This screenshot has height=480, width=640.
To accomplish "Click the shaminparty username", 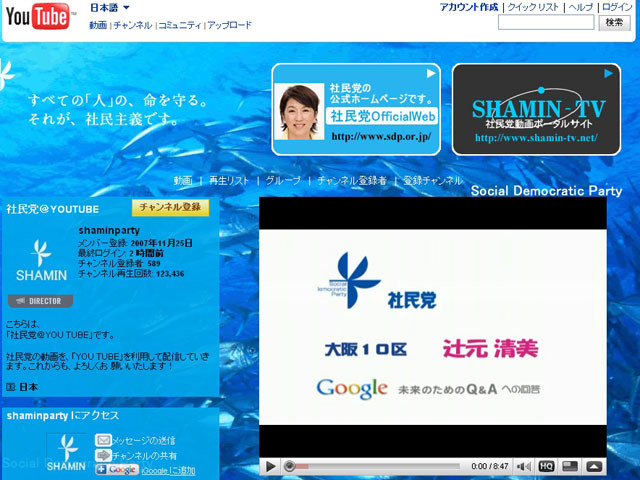I will point(109,230).
